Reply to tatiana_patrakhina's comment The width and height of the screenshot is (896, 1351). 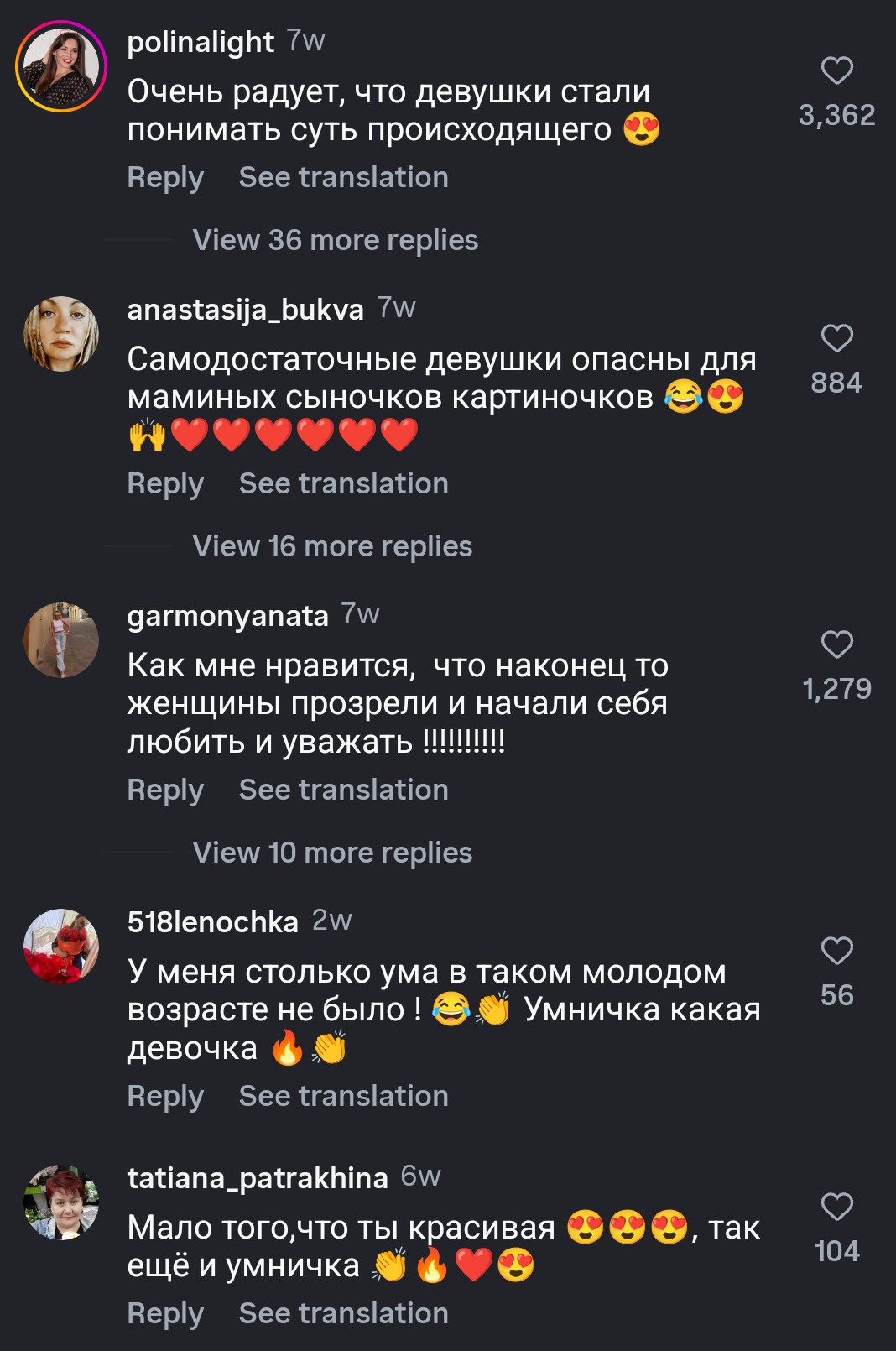[165, 1314]
